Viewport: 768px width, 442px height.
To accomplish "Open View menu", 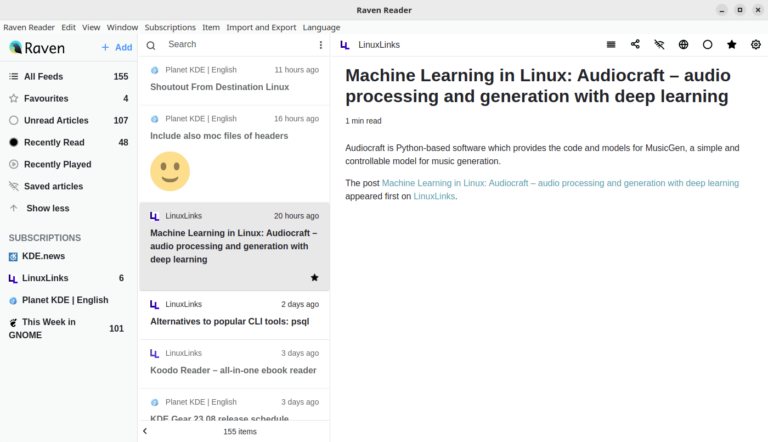I will (x=91, y=27).
